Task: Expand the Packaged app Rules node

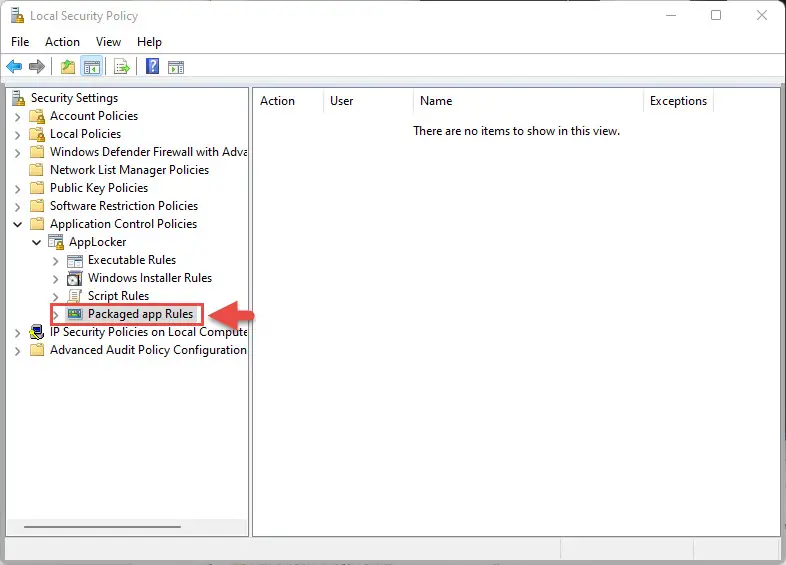Action: tap(56, 315)
